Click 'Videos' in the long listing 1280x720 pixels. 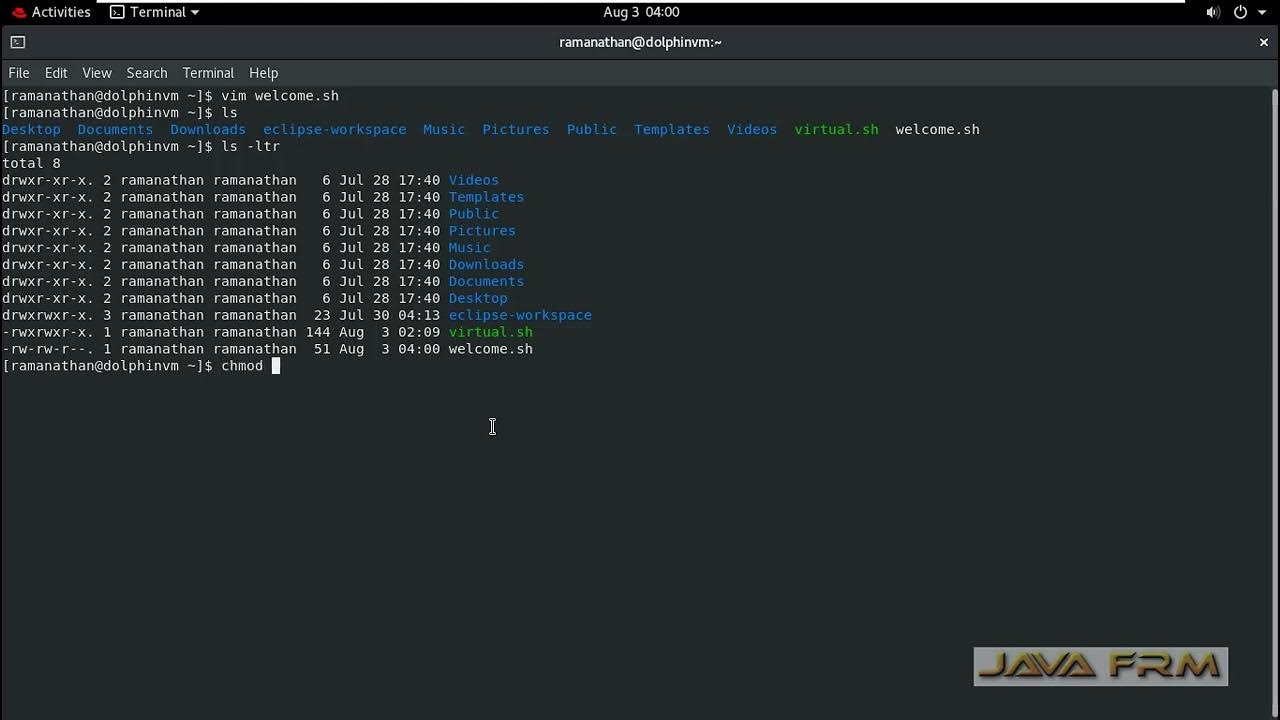(474, 181)
